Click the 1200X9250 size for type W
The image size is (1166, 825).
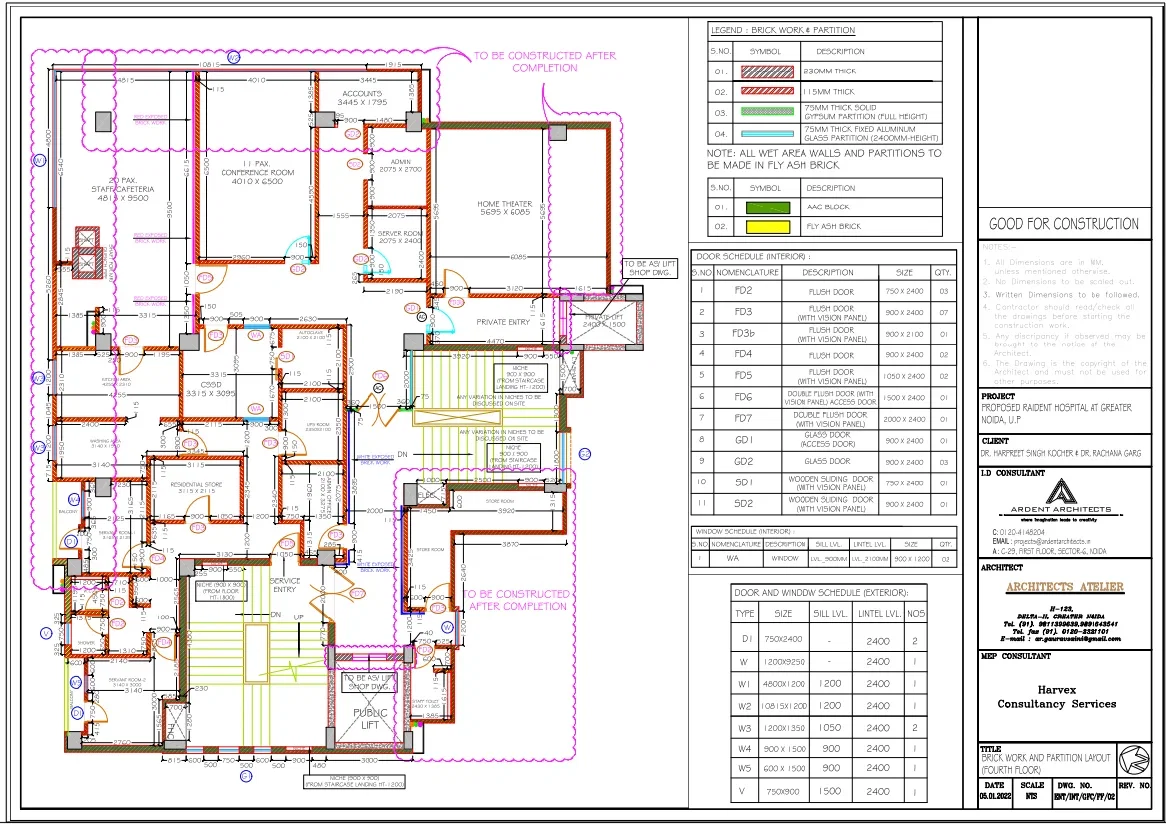point(783,661)
